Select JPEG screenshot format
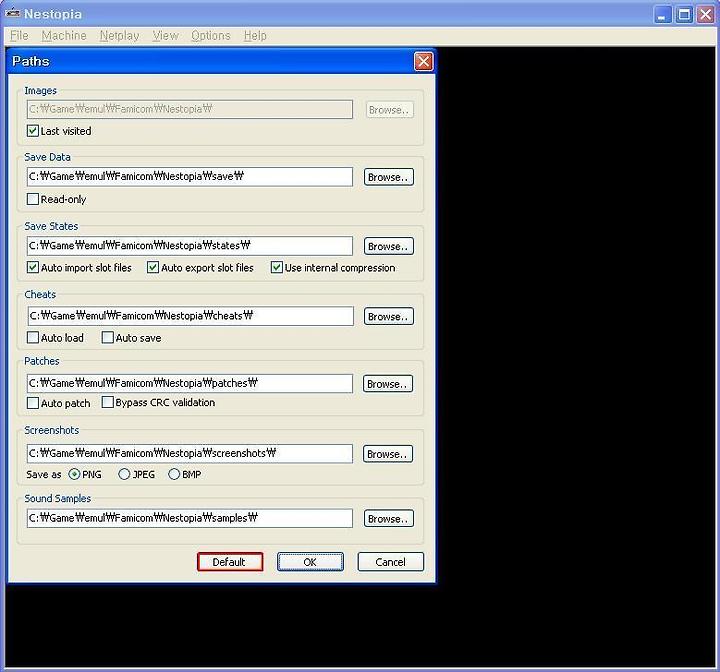Viewport: 720px width, 672px height. tap(124, 474)
